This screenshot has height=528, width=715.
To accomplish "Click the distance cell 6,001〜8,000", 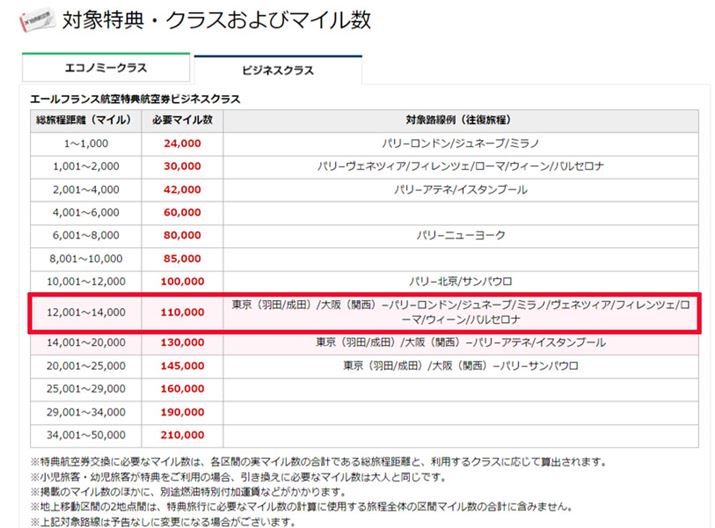I will pyautogui.click(x=86, y=235).
